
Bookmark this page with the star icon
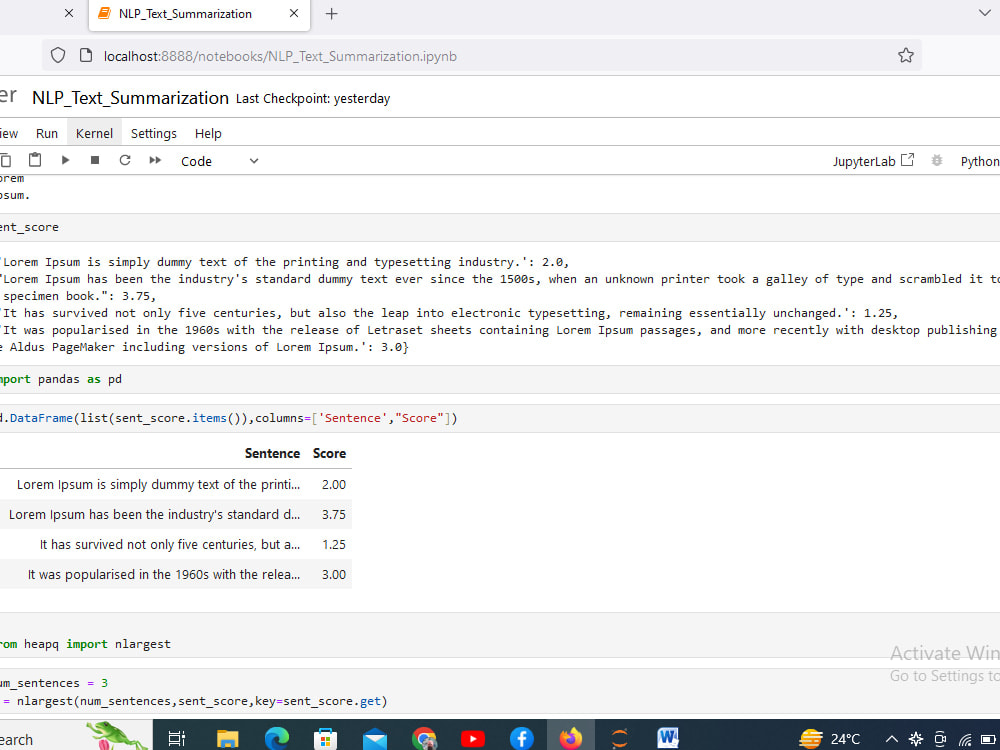(x=906, y=55)
